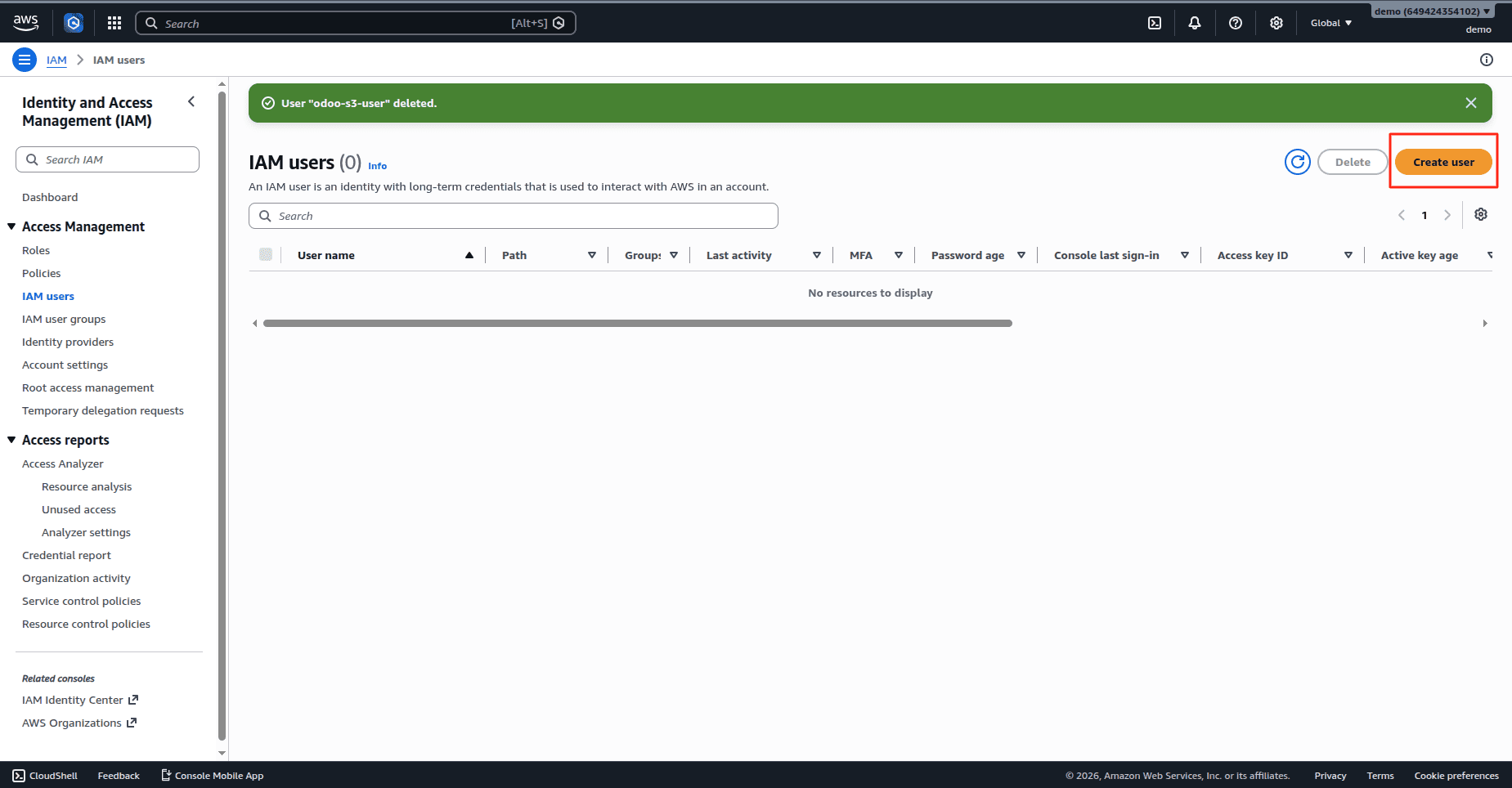Viewport: 1512px width, 788px height.
Task: Open IAM user groups page
Action: [64, 319]
